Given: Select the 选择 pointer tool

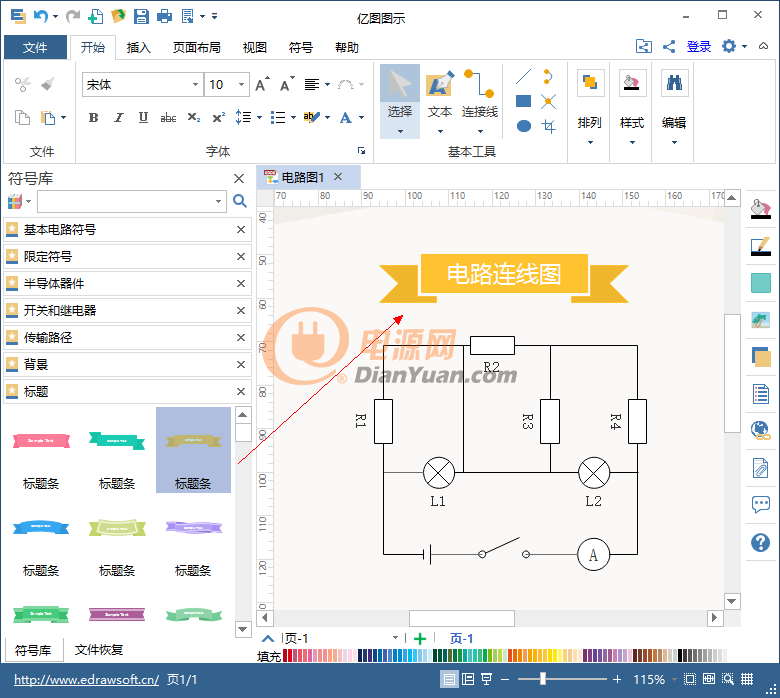Looking at the screenshot, I should coord(400,101).
